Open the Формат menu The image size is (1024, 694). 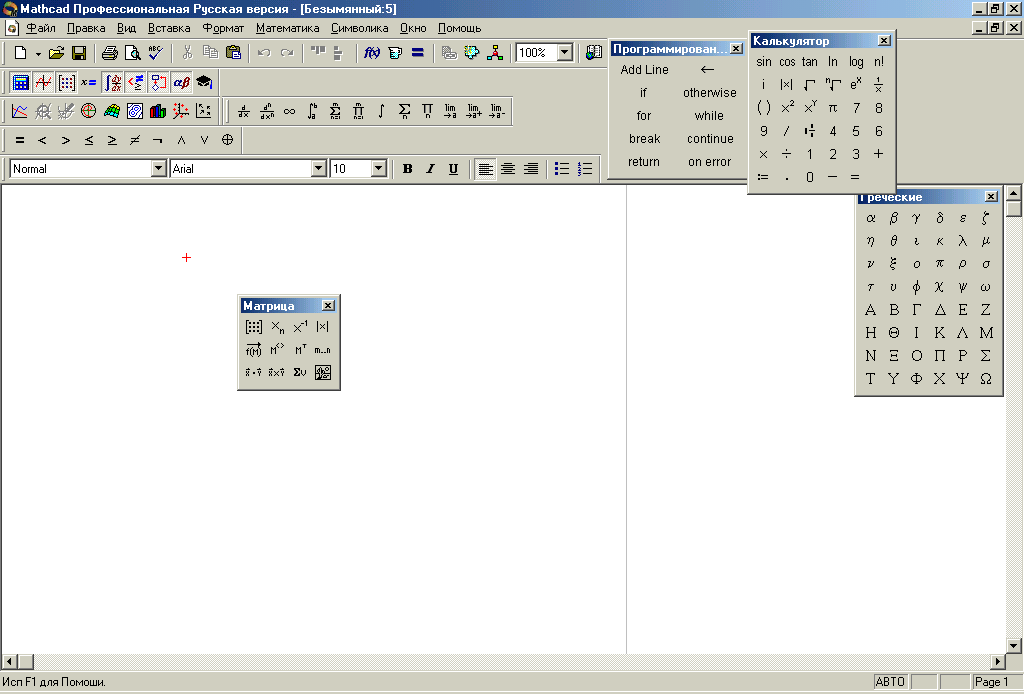tap(223, 28)
